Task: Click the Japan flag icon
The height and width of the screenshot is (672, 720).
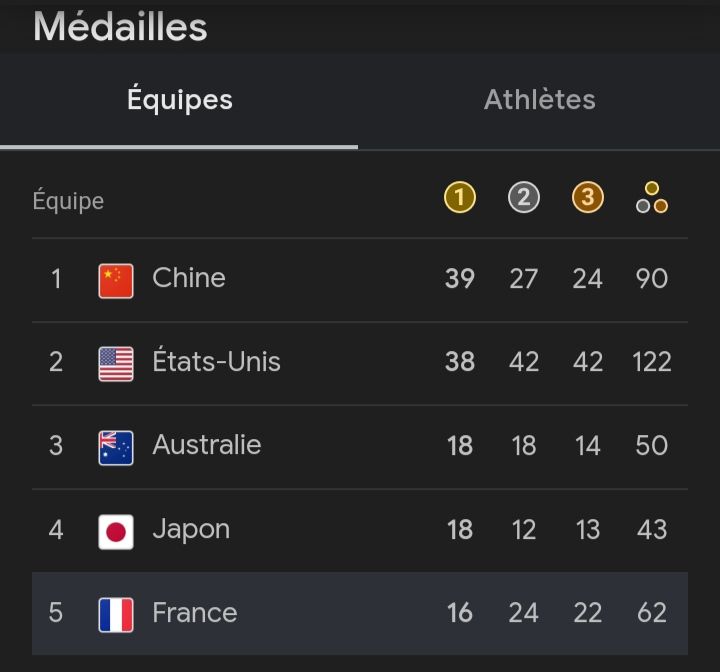Action: (116, 531)
